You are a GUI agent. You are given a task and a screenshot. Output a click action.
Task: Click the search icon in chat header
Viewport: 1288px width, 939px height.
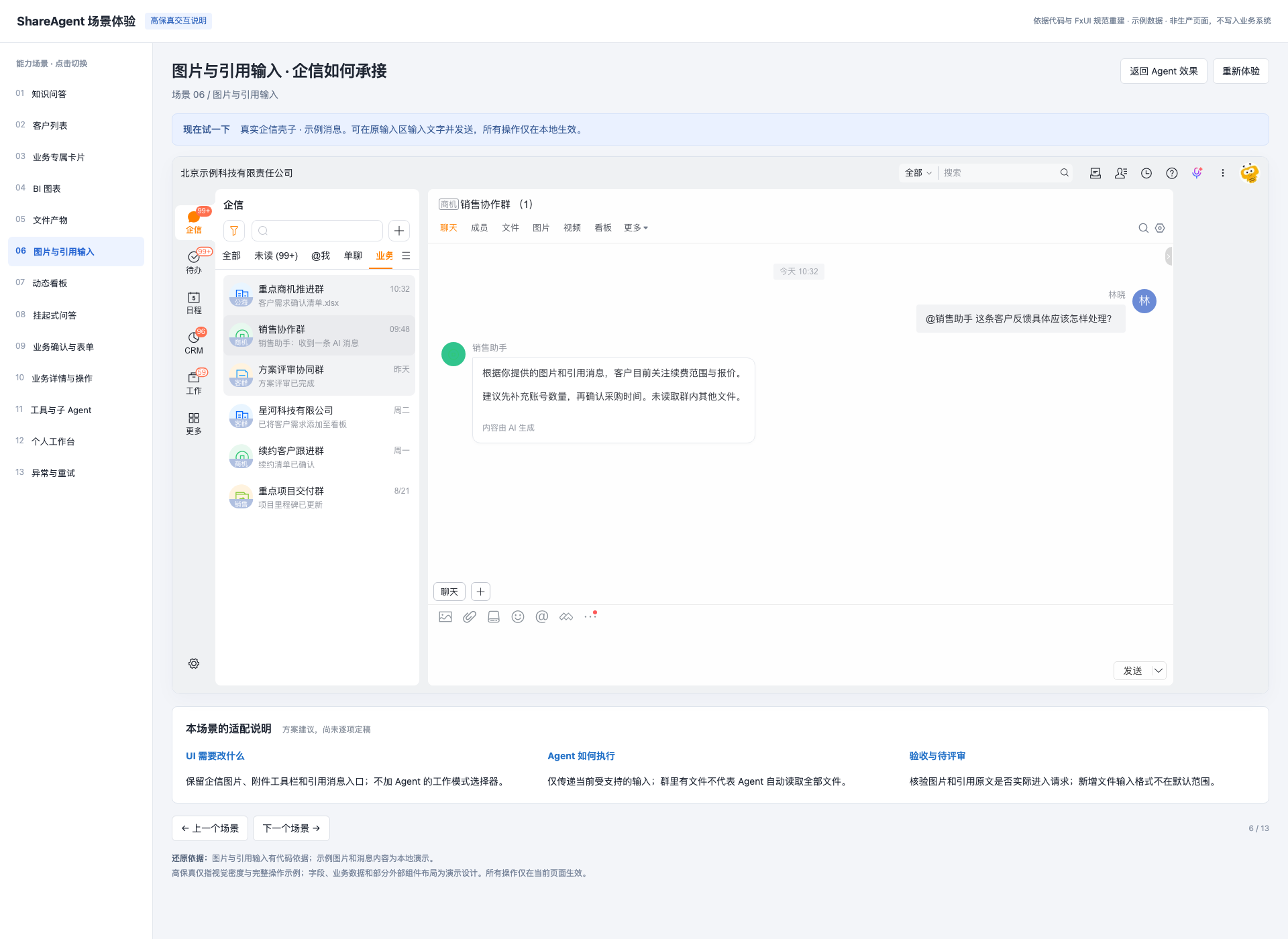click(1144, 228)
